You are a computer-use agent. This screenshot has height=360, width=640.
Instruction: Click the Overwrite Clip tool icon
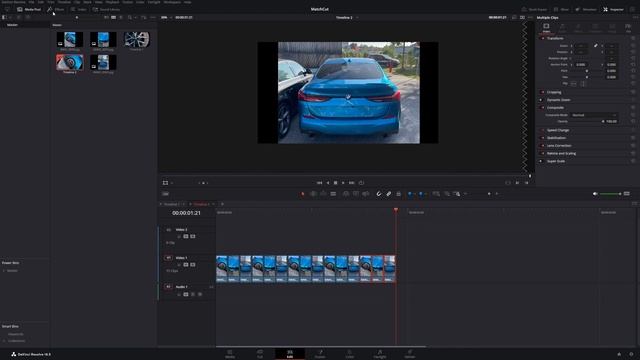(356, 194)
